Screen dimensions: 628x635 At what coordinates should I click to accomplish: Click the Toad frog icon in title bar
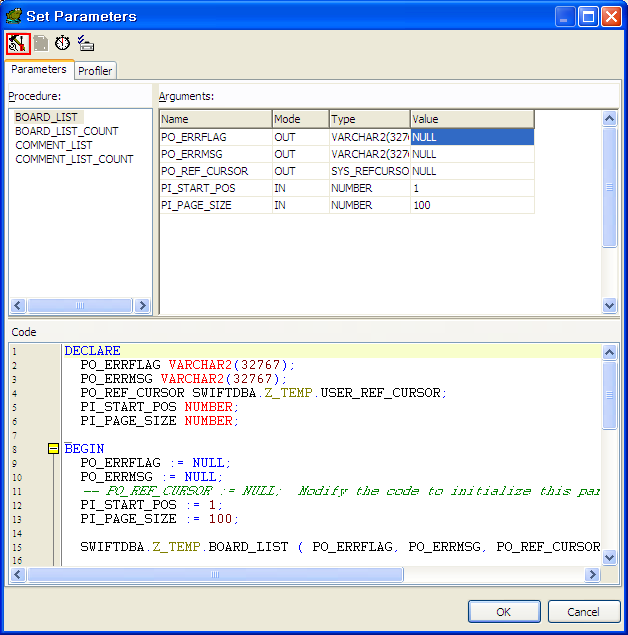(x=14, y=16)
